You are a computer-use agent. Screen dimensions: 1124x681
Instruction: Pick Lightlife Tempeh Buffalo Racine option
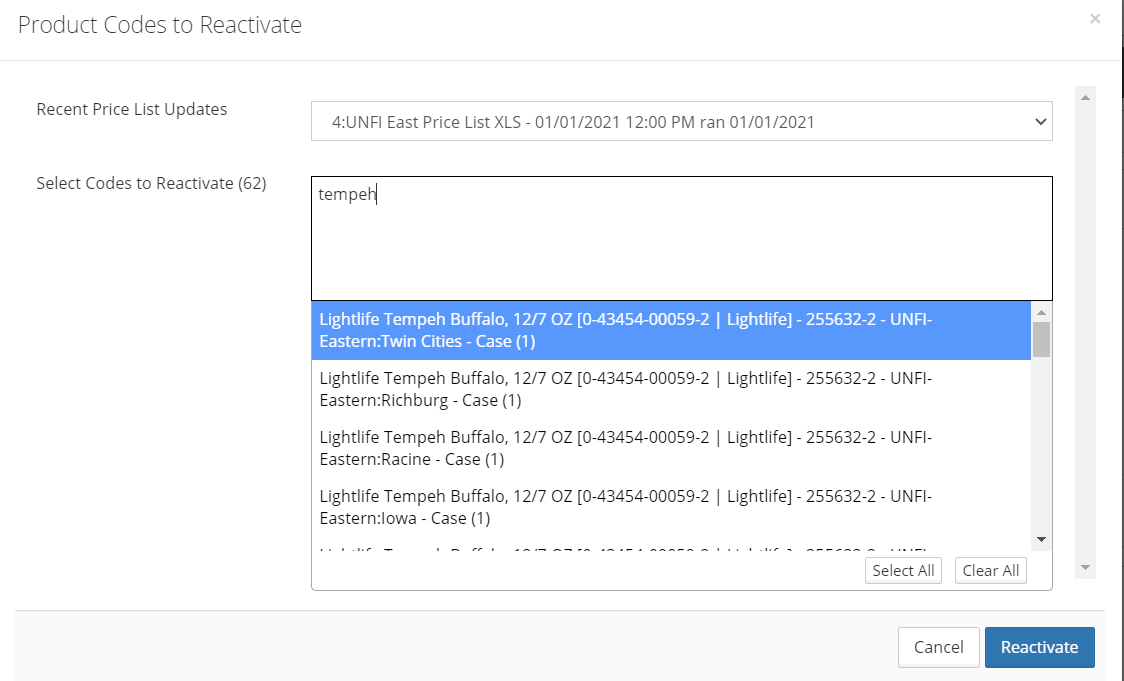pyautogui.click(x=670, y=448)
